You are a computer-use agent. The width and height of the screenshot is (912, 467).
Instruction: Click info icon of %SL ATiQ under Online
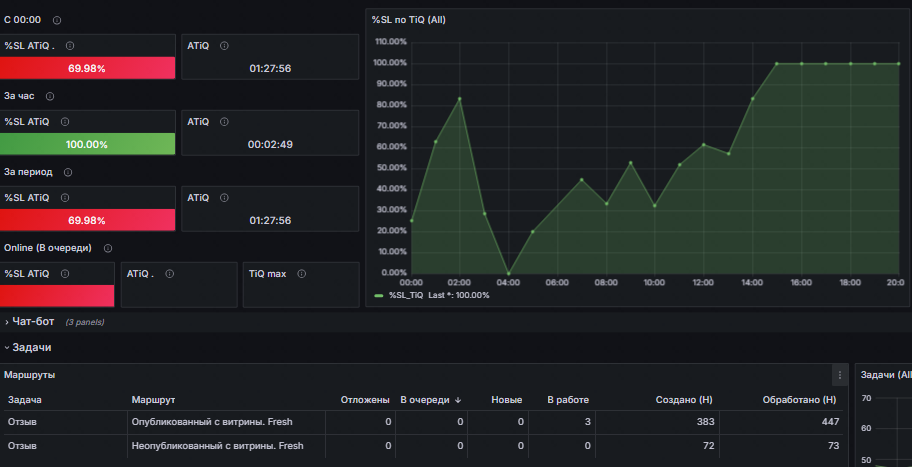(x=65, y=274)
